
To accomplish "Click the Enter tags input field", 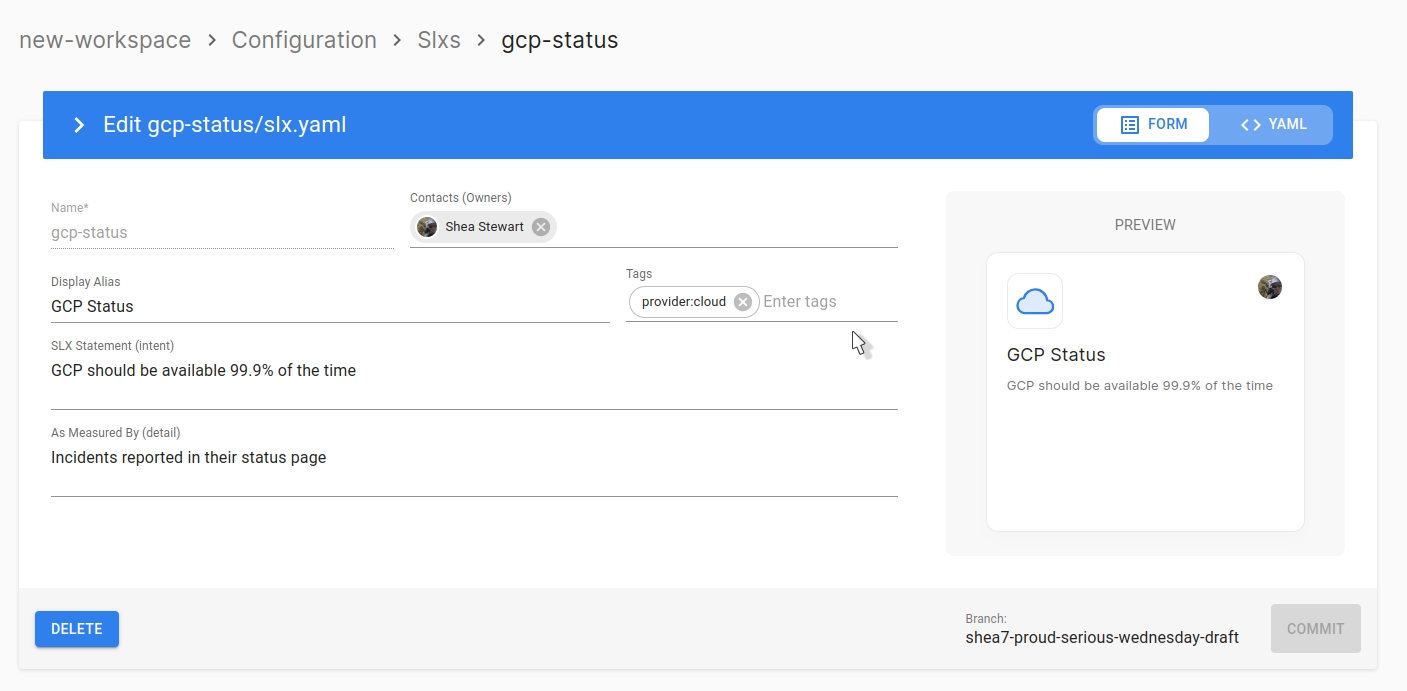I will [826, 302].
